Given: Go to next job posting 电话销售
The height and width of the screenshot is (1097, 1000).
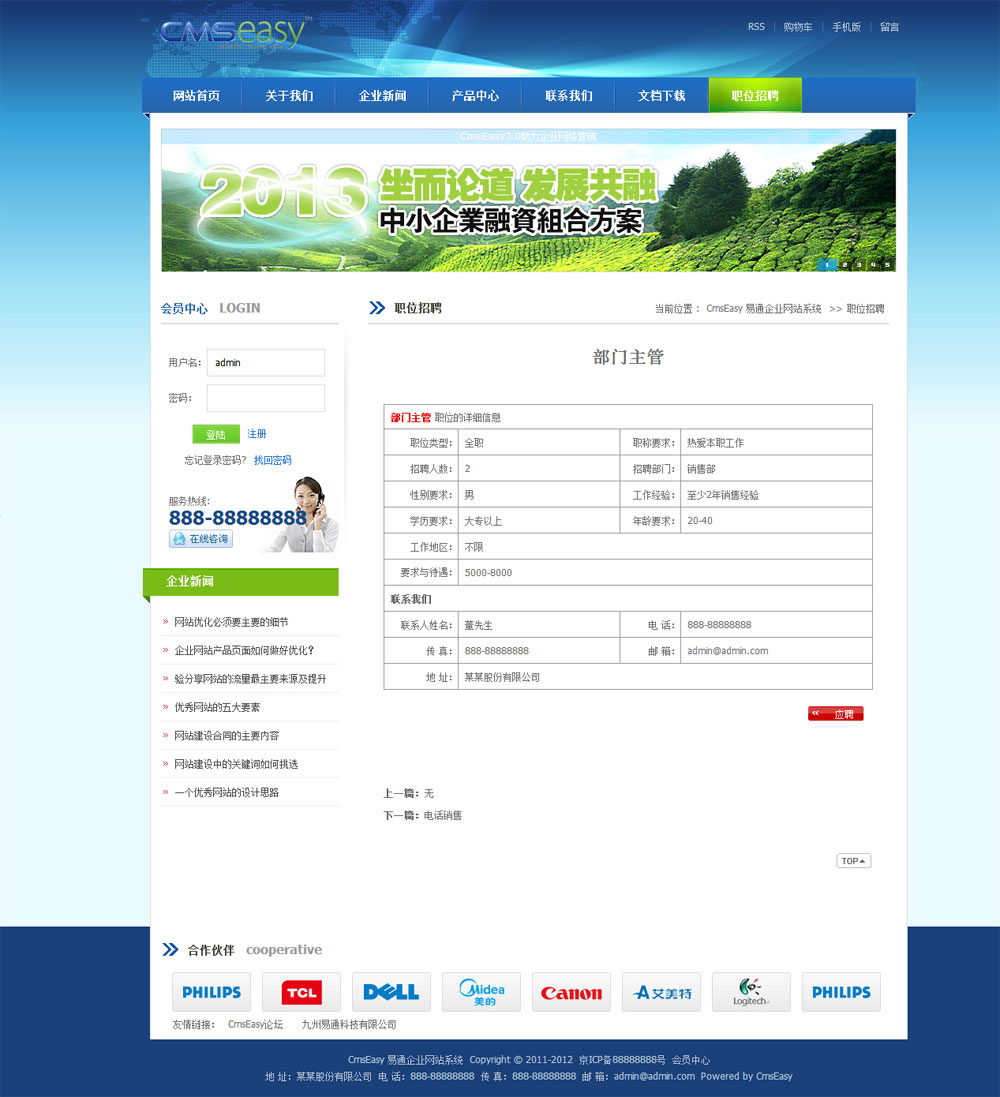Looking at the screenshot, I should click(442, 815).
